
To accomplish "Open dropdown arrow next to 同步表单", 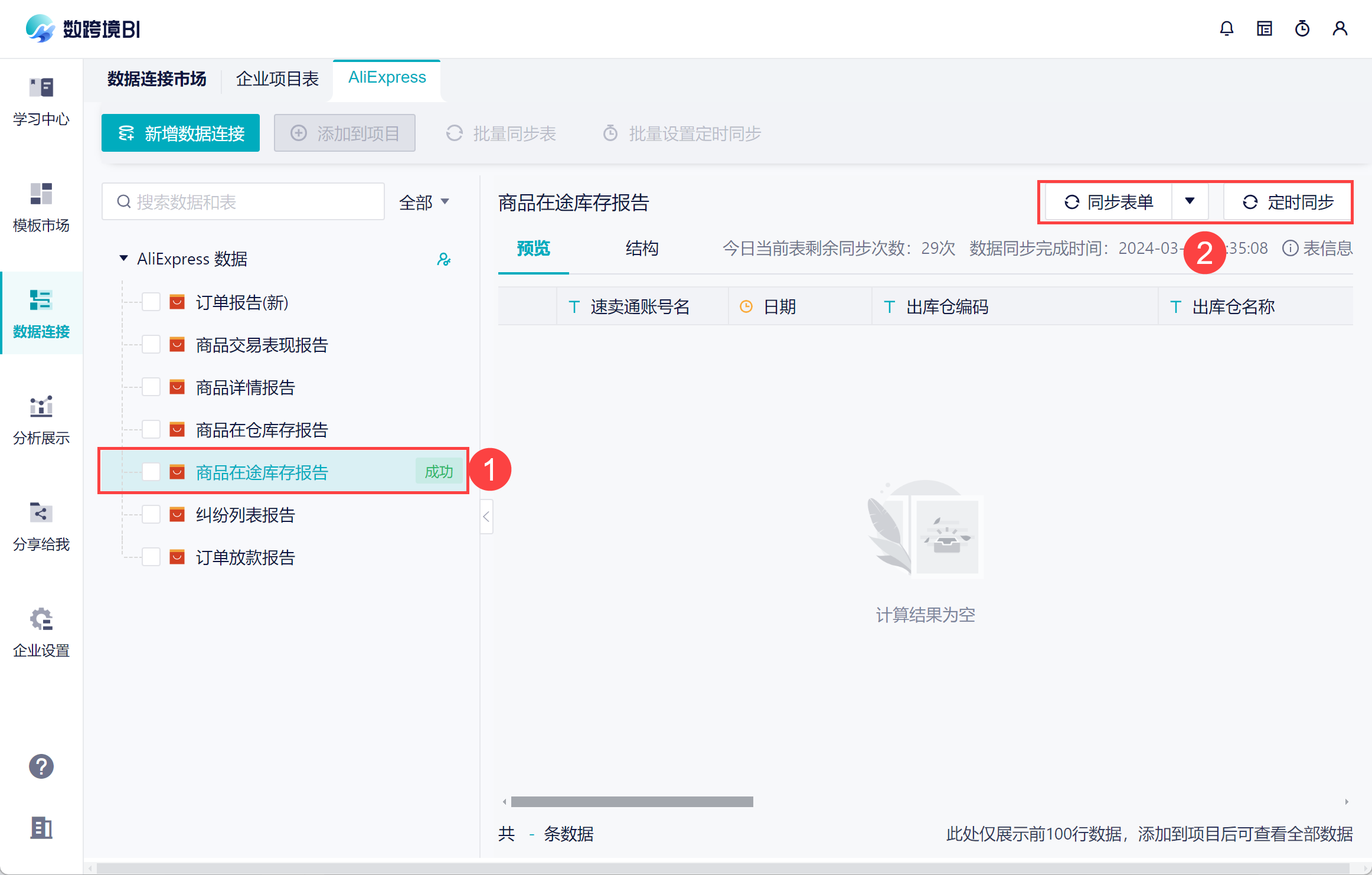I will pos(1190,202).
